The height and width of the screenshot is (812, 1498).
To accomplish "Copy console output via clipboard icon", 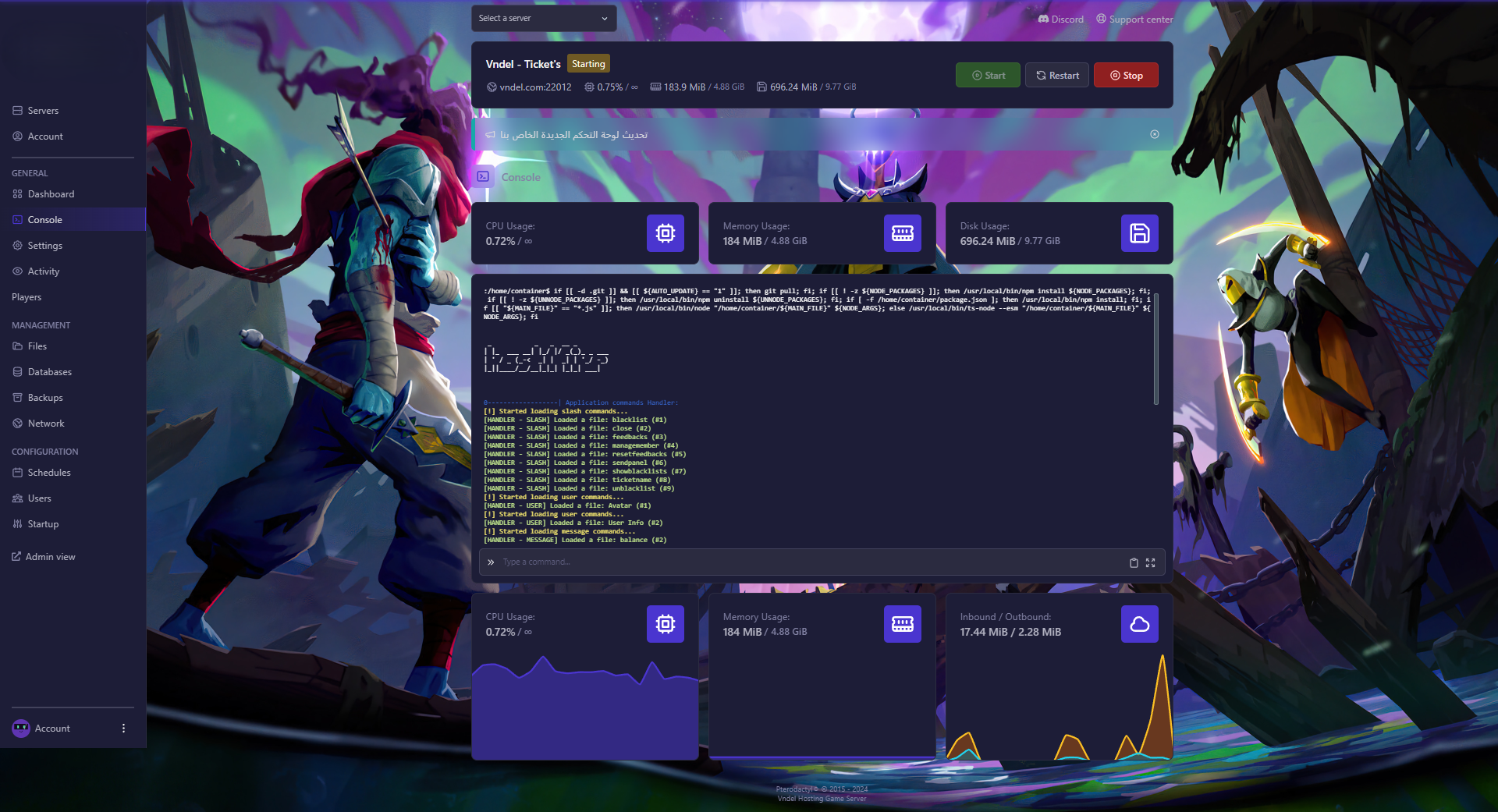I will tap(1134, 562).
